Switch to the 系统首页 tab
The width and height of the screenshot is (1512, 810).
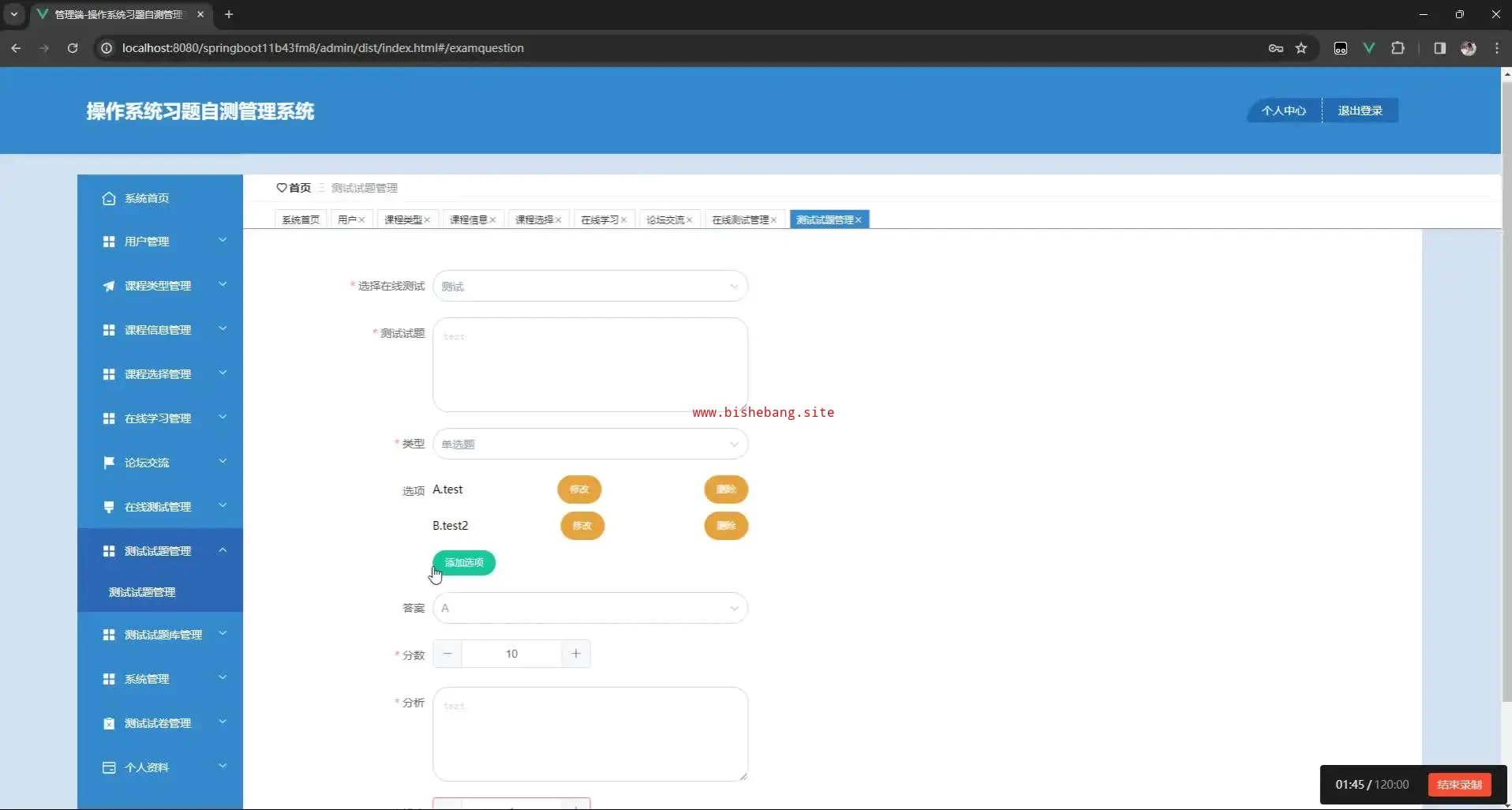300,220
